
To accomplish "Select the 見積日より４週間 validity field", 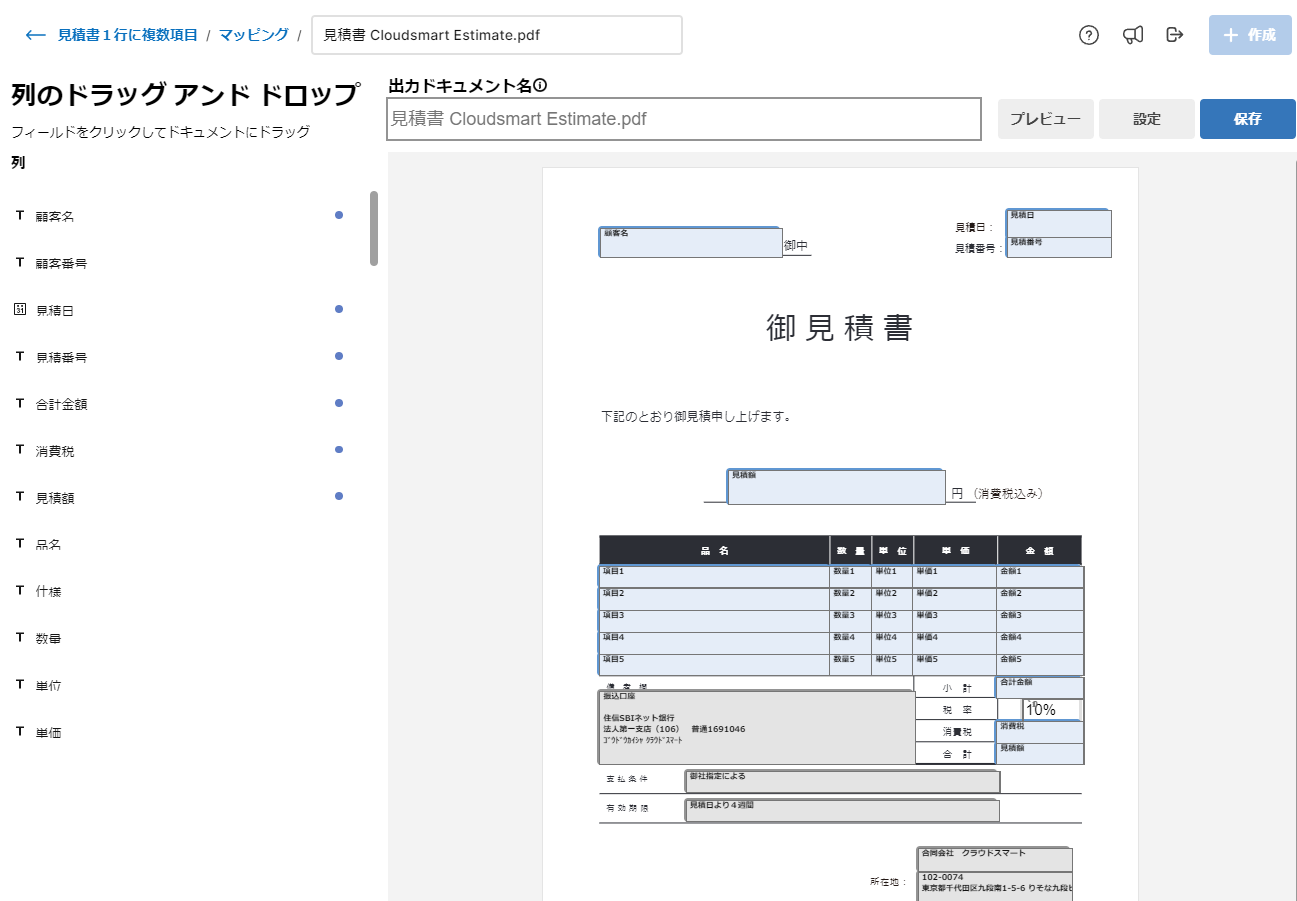I will click(842, 810).
